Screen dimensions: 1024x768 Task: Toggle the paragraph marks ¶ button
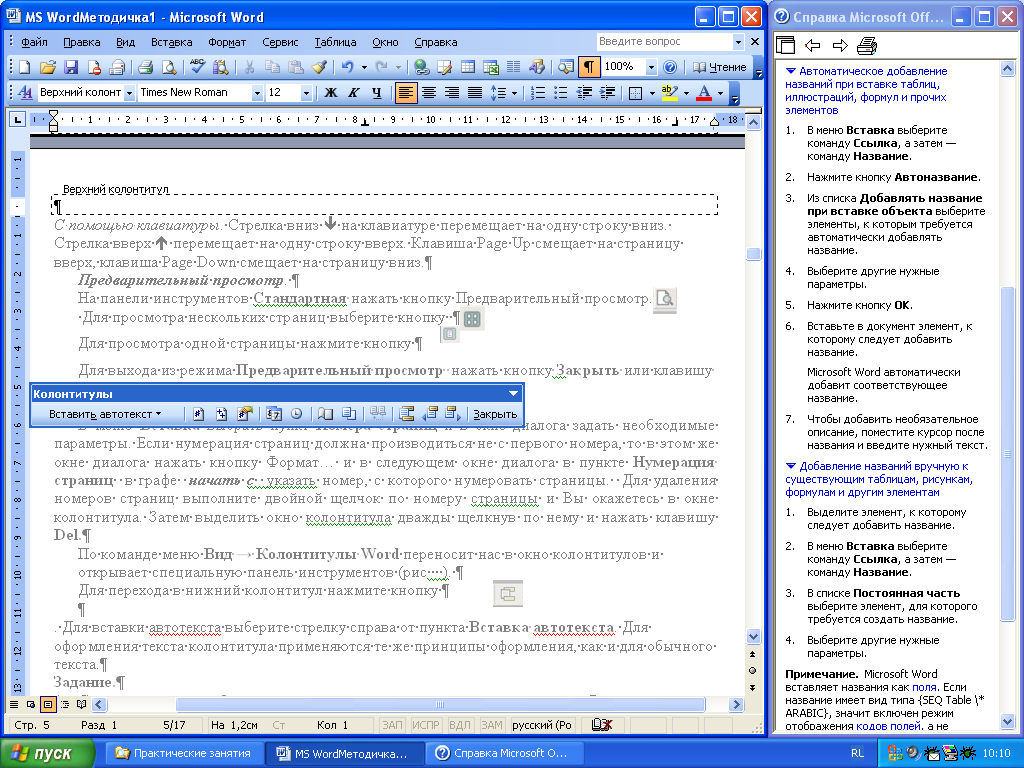(x=589, y=67)
